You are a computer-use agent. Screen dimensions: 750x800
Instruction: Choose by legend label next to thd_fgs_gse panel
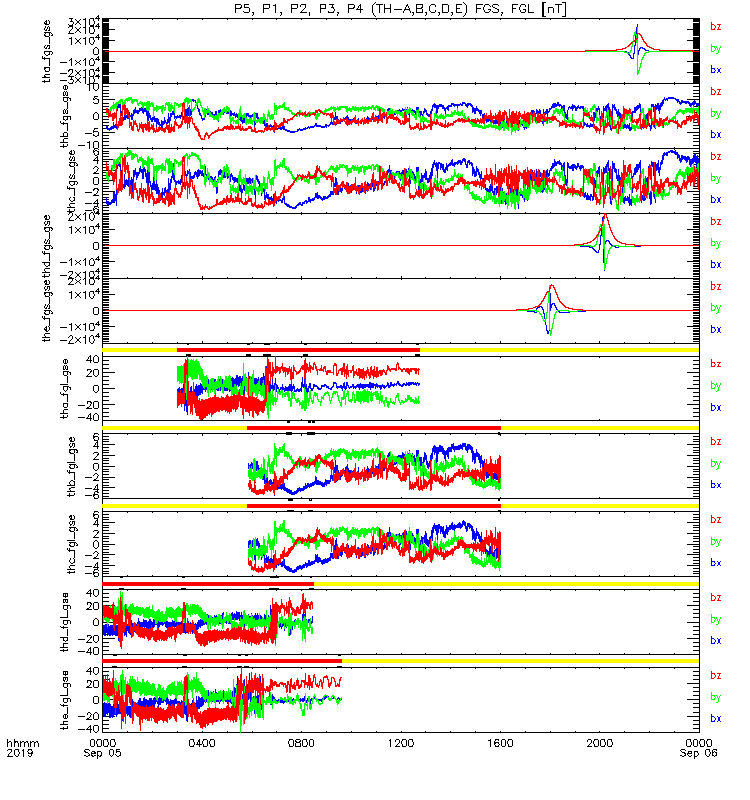(716, 243)
